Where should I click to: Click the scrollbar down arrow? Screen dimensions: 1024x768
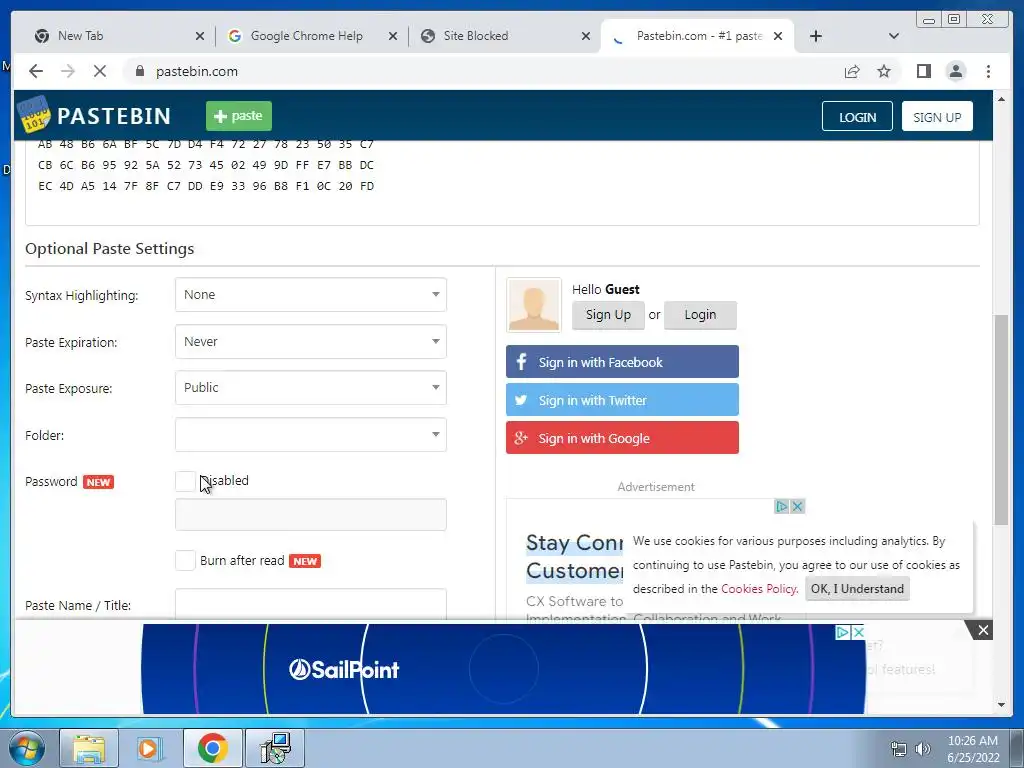tap(1000, 705)
